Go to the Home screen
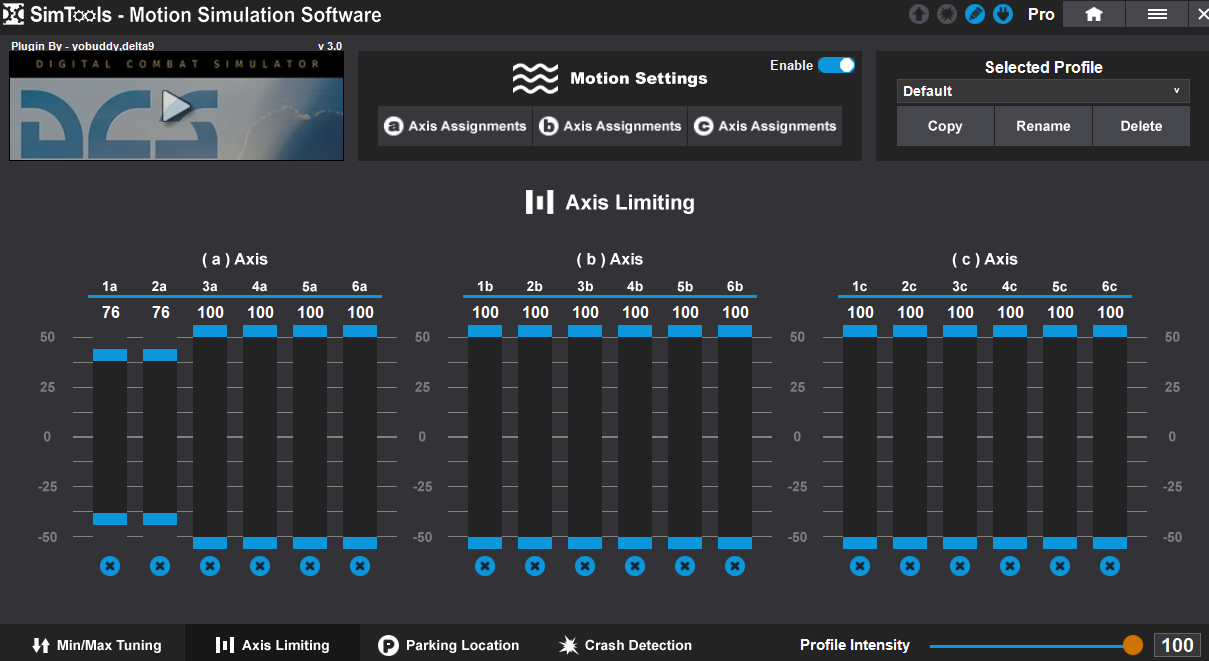The height and width of the screenshot is (661, 1209). pyautogui.click(x=1093, y=14)
